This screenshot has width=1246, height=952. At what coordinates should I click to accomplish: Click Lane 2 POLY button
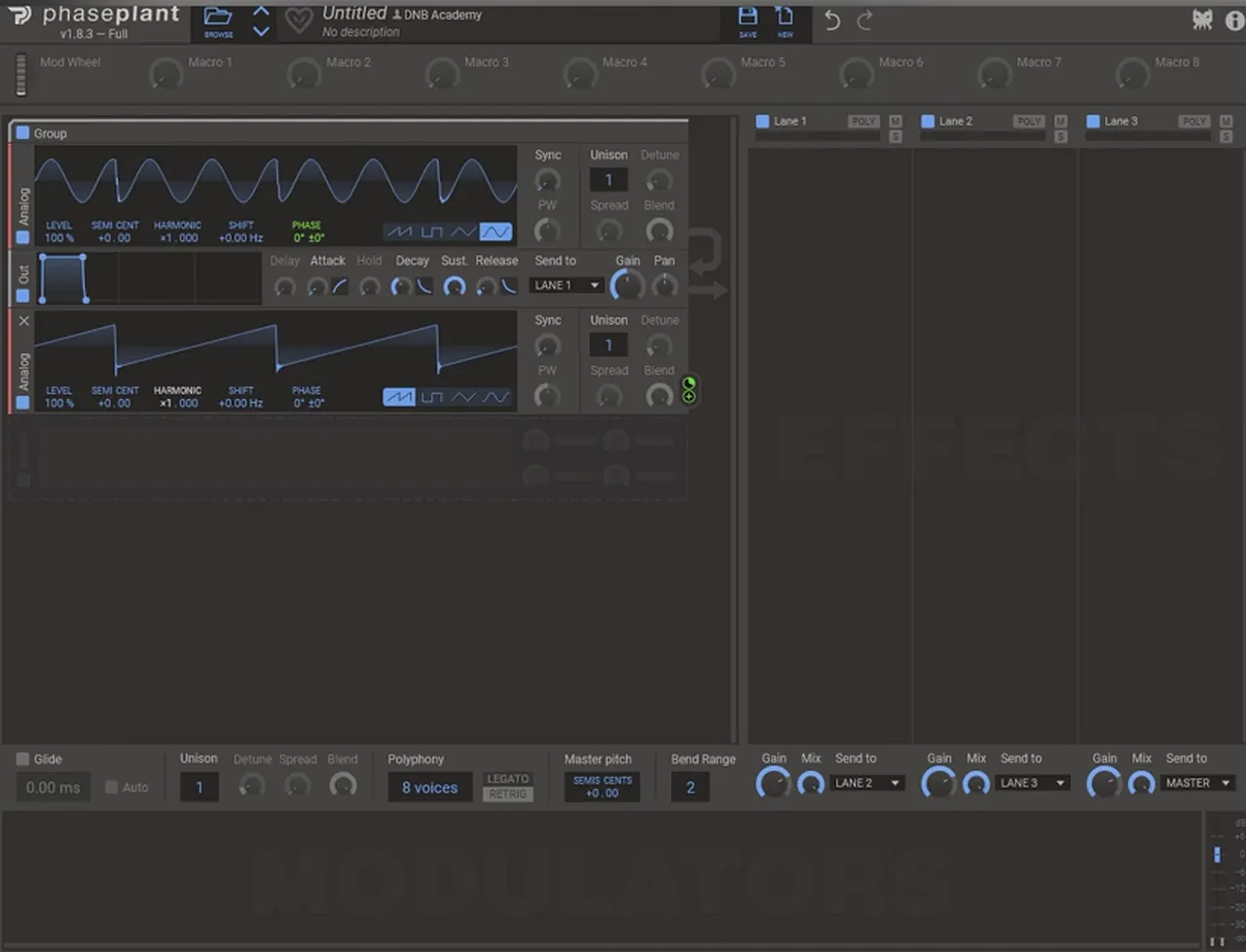pos(1029,122)
